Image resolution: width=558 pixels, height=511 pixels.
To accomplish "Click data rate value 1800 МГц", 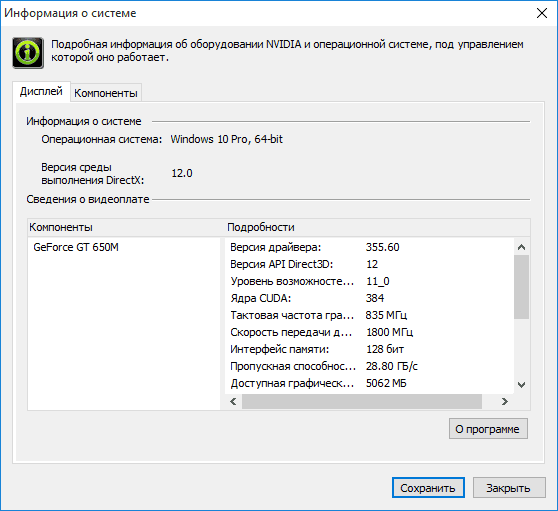I will 389,332.
